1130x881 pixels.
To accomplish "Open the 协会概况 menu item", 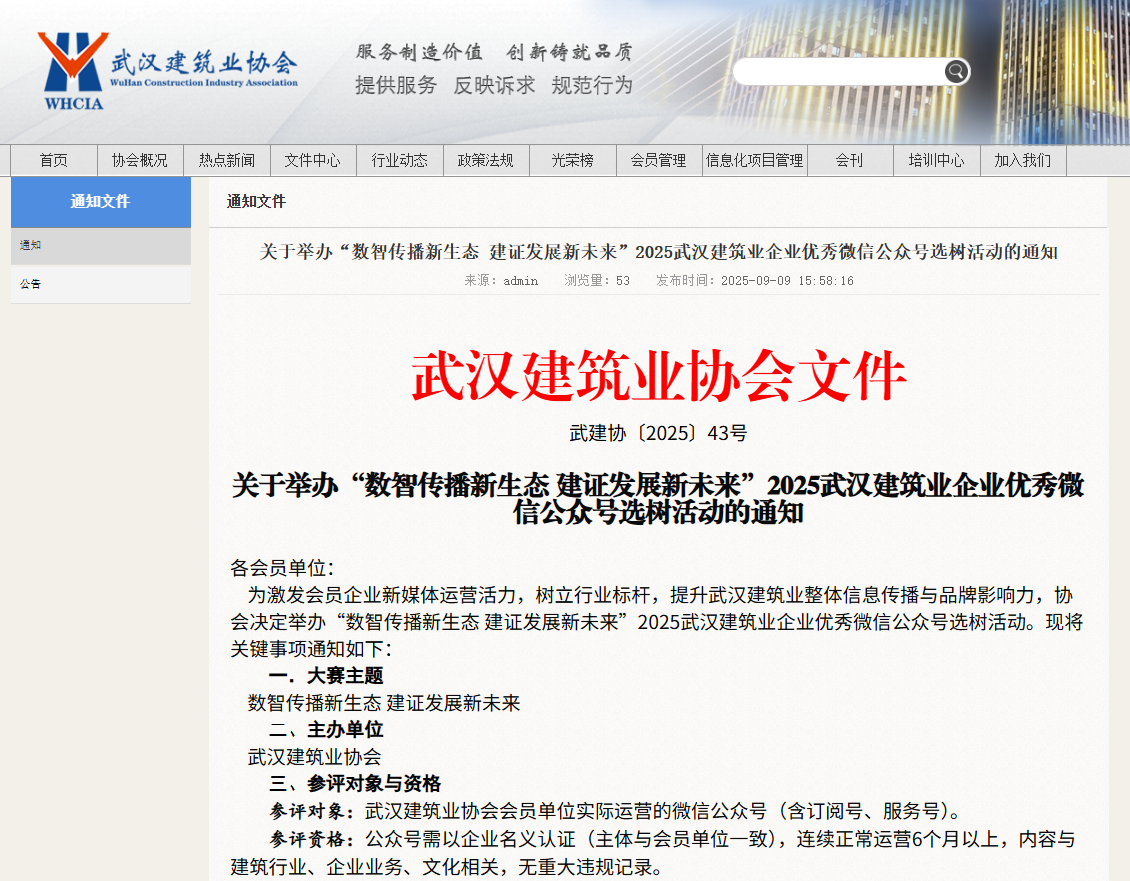I will 140,160.
